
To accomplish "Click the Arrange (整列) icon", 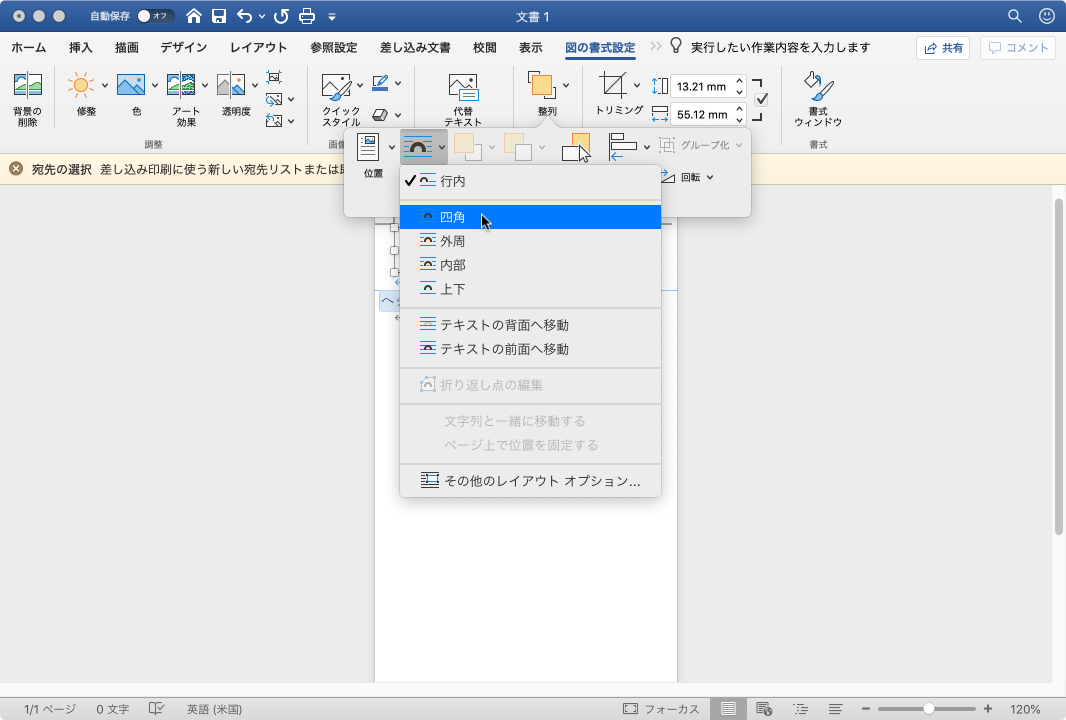I will click(542, 86).
